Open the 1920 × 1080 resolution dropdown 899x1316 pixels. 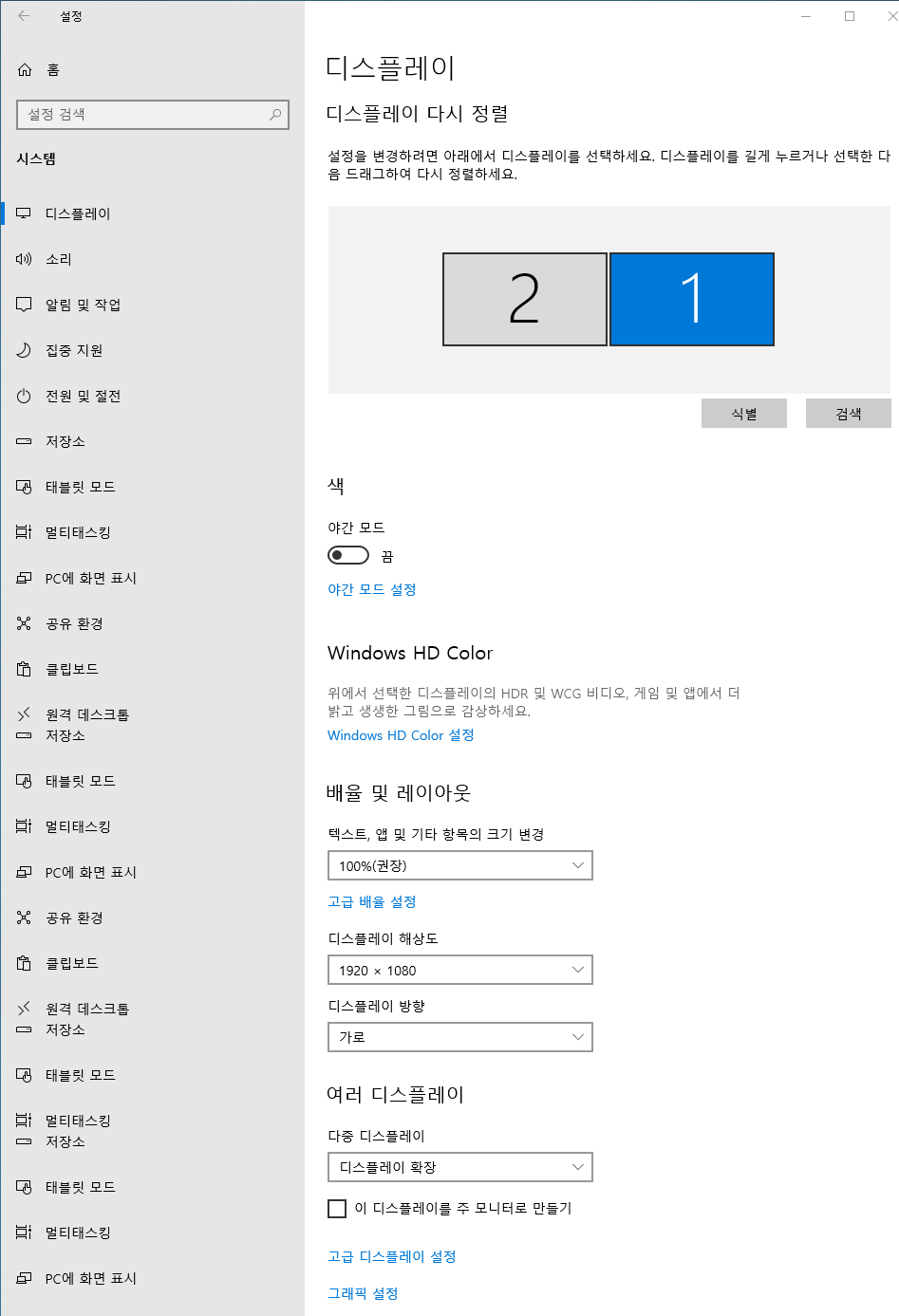coord(460,970)
